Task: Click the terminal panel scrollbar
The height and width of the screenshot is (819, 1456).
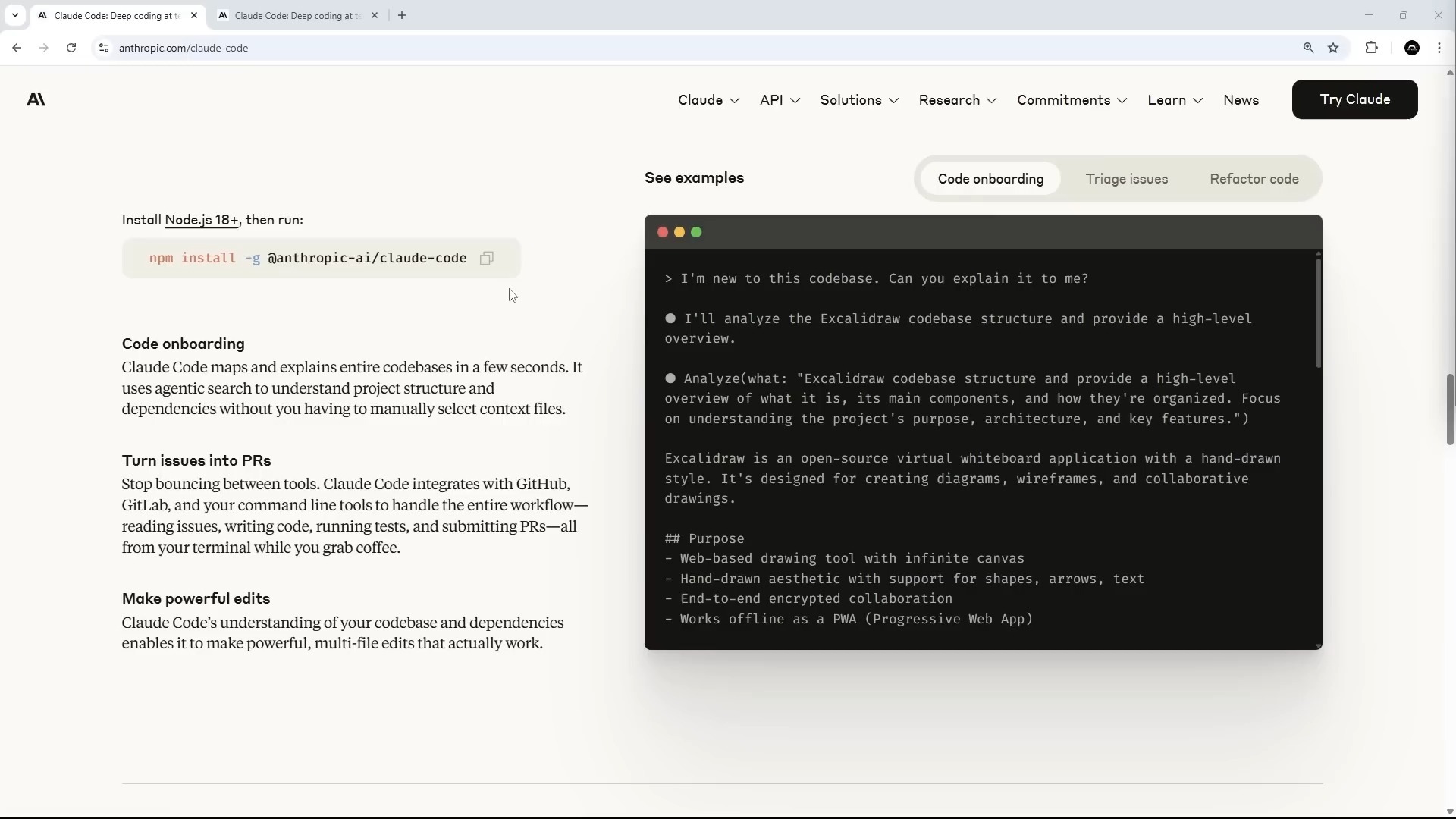Action: coord(1318,312)
